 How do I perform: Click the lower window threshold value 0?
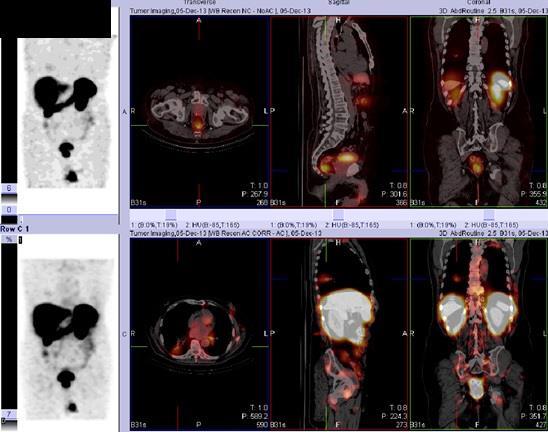(x=9, y=210)
